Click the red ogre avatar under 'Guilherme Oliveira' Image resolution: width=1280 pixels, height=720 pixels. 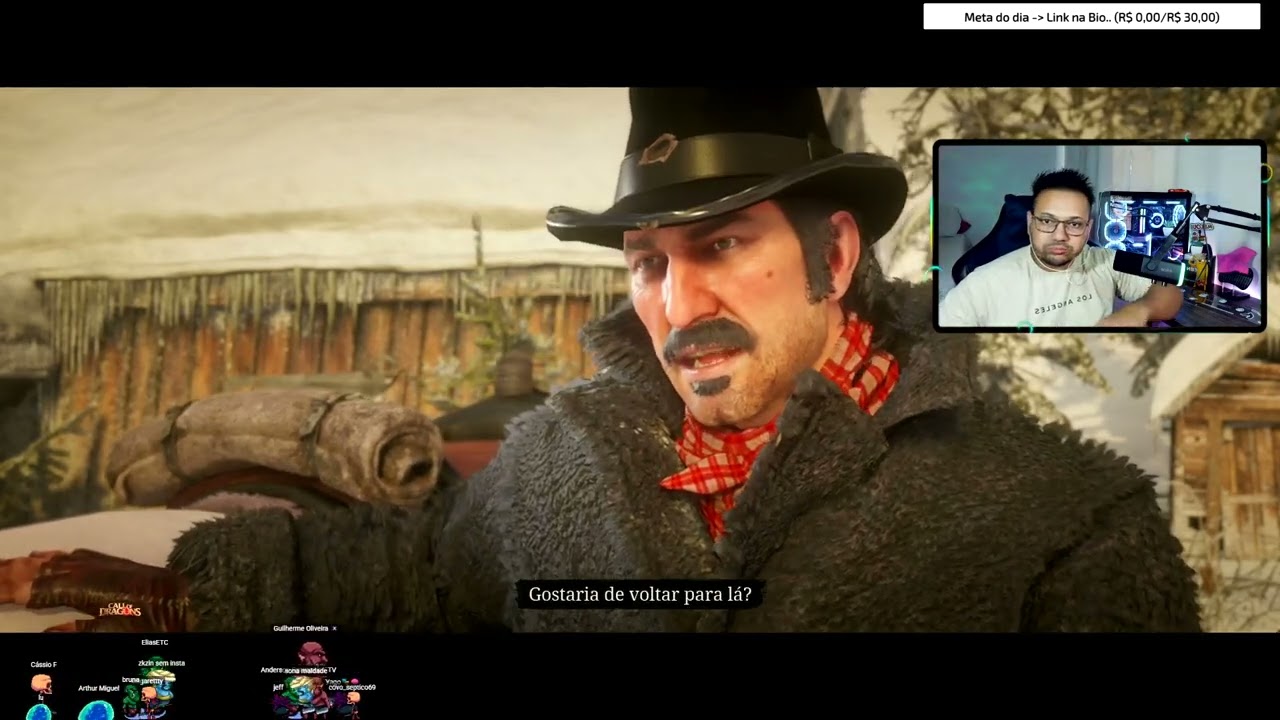tap(313, 654)
